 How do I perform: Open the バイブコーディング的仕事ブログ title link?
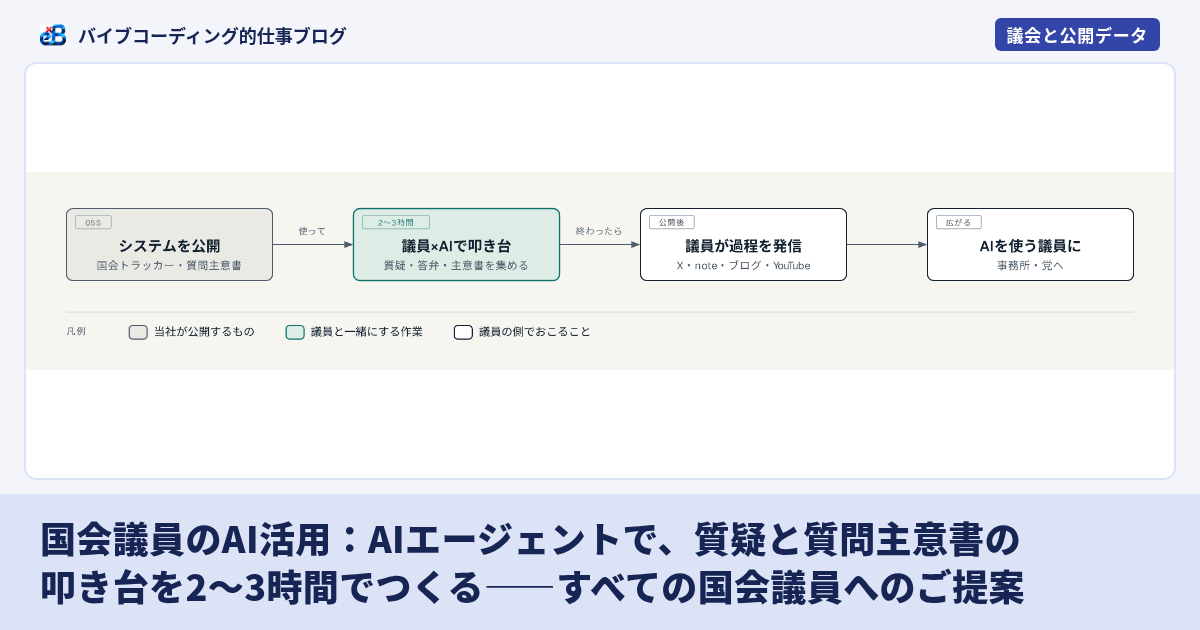(212, 36)
